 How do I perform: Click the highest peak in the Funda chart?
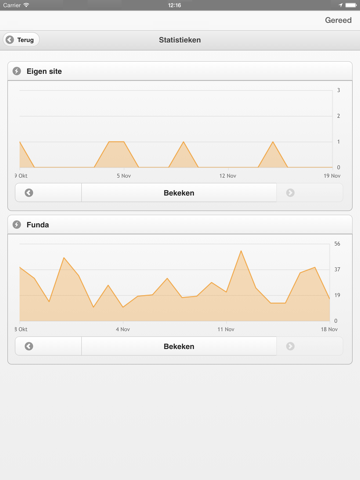pos(241,251)
